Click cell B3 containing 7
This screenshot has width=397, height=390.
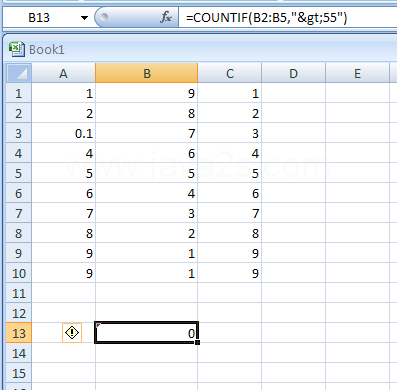point(147,133)
